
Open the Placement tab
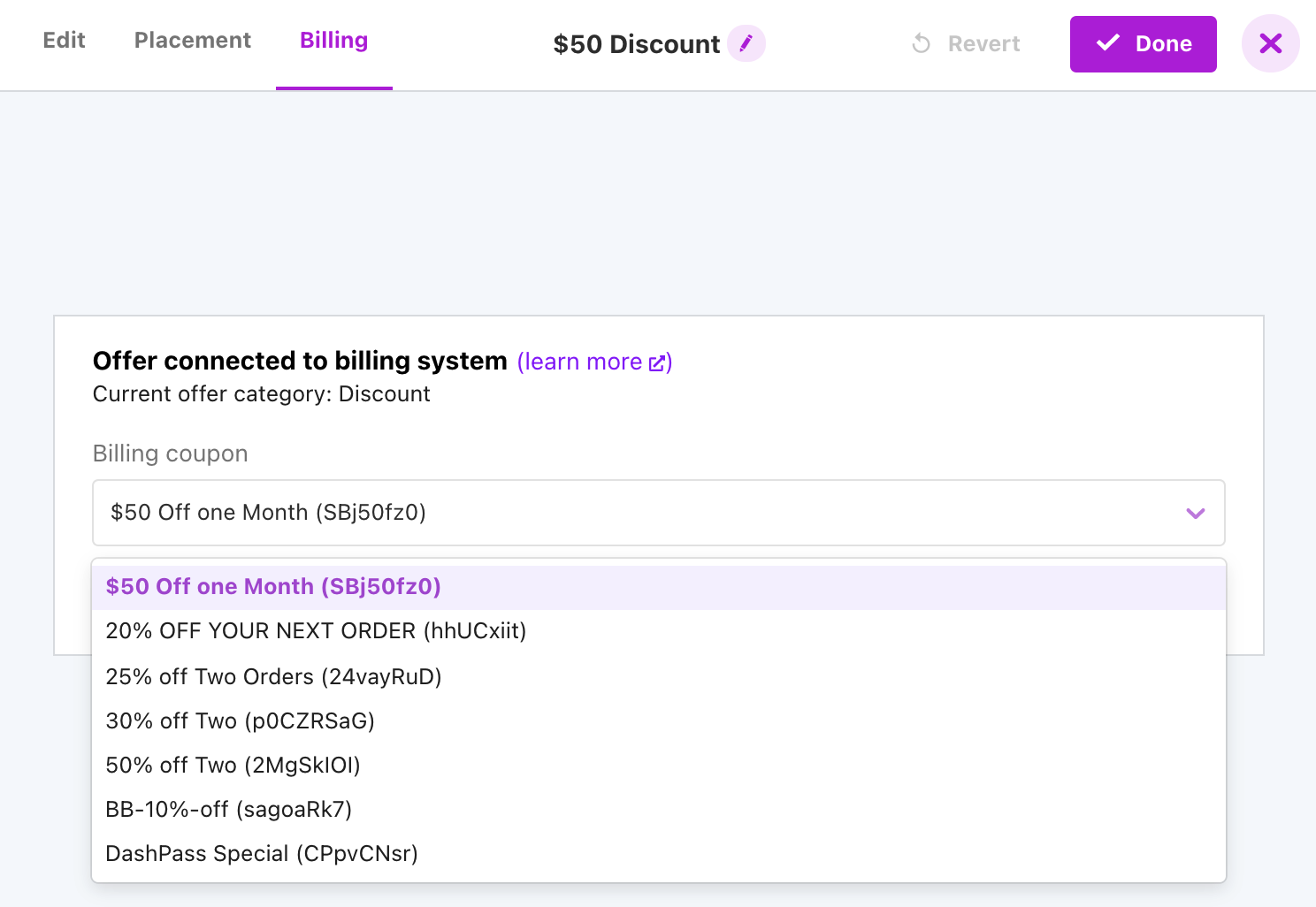[x=192, y=40]
